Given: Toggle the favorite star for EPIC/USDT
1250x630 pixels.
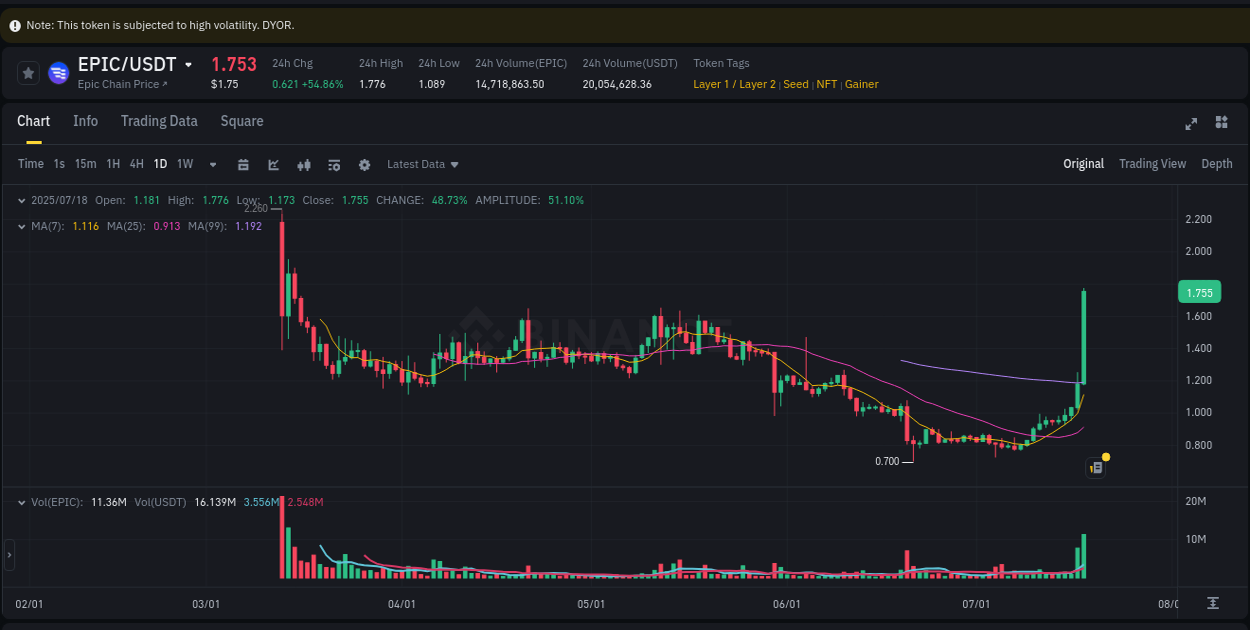Looking at the screenshot, I should click(28, 72).
